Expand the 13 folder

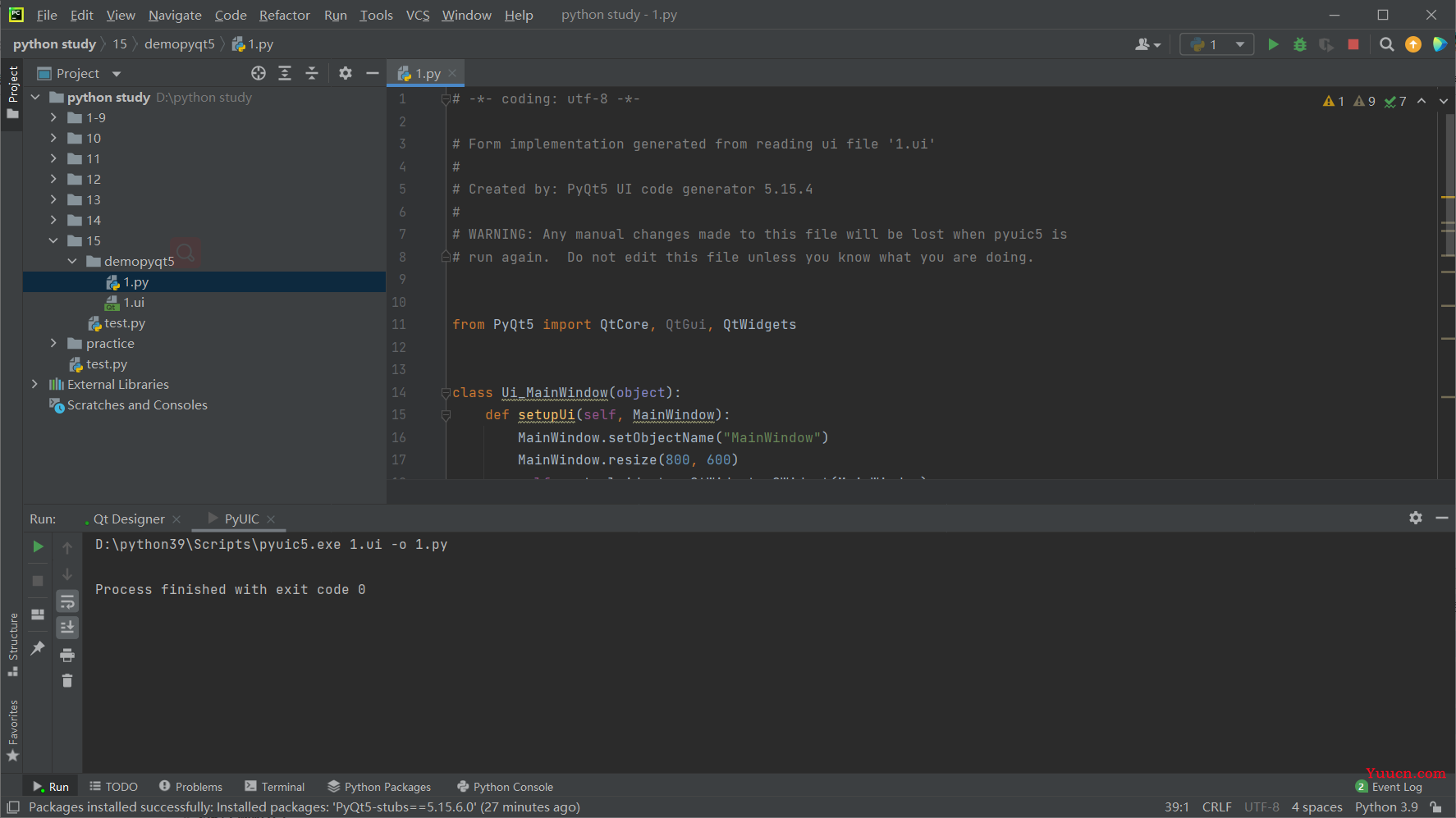click(53, 199)
